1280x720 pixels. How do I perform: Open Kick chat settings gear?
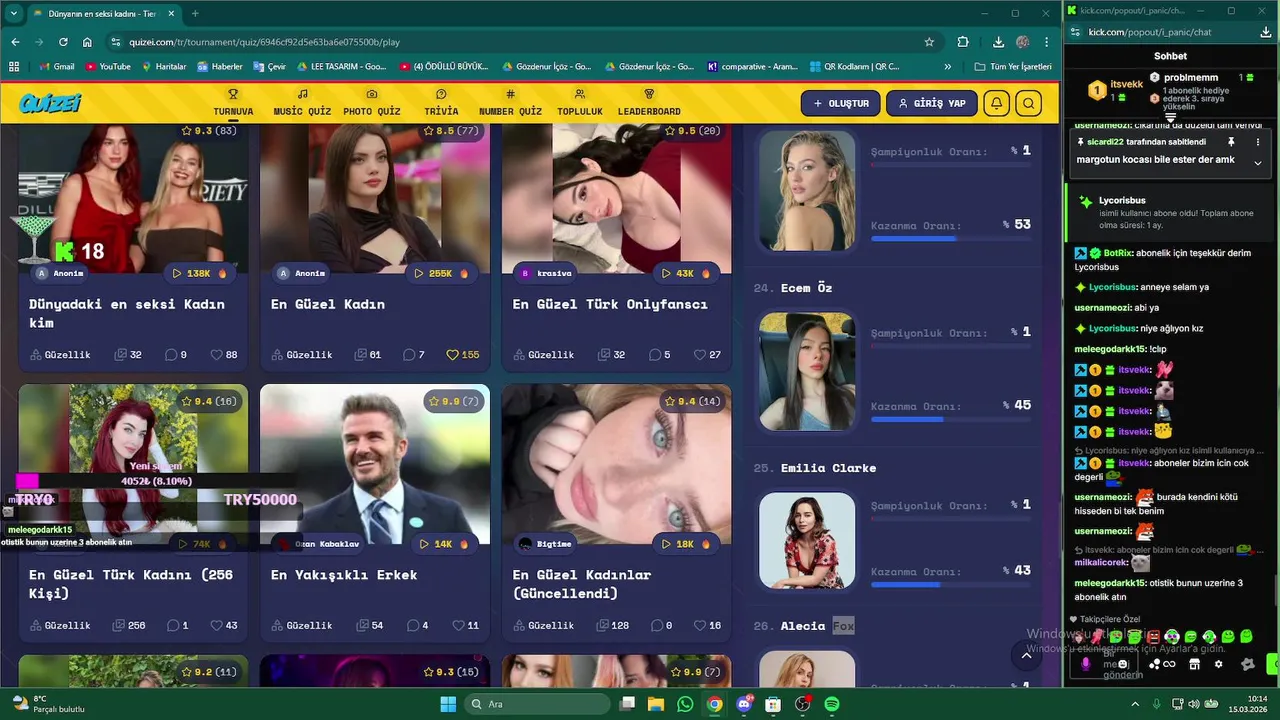point(1218,664)
